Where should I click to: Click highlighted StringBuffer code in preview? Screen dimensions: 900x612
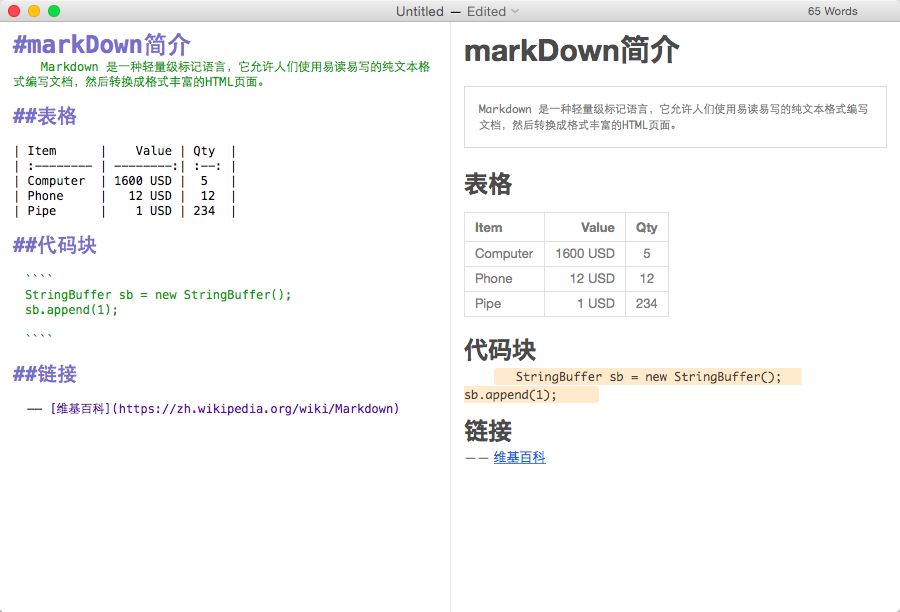(x=647, y=377)
